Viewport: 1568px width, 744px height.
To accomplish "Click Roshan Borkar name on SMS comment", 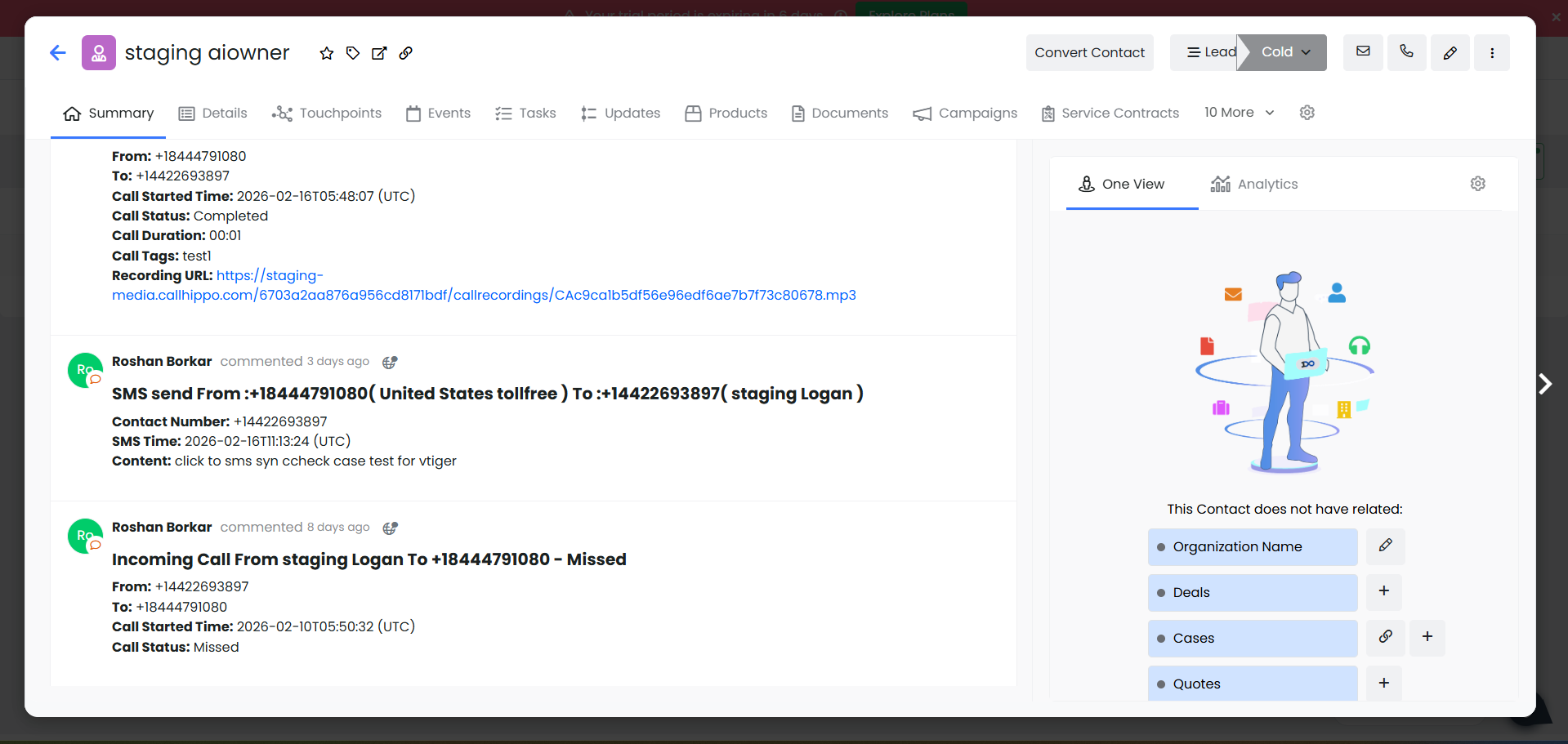I will [x=162, y=362].
